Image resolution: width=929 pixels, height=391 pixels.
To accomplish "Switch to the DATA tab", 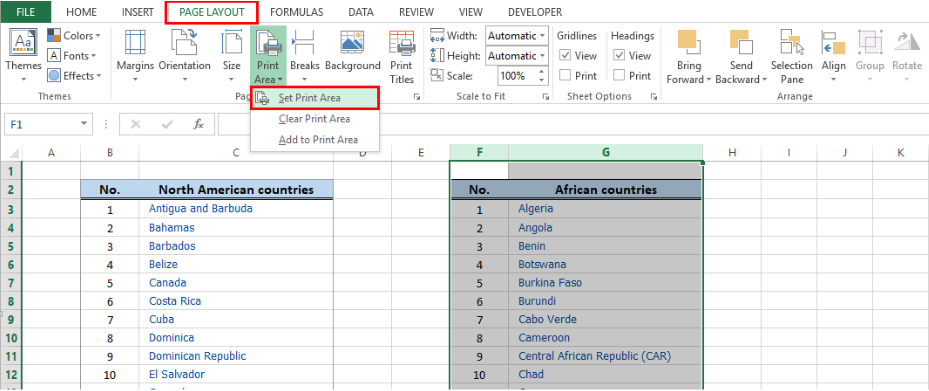I will point(361,12).
